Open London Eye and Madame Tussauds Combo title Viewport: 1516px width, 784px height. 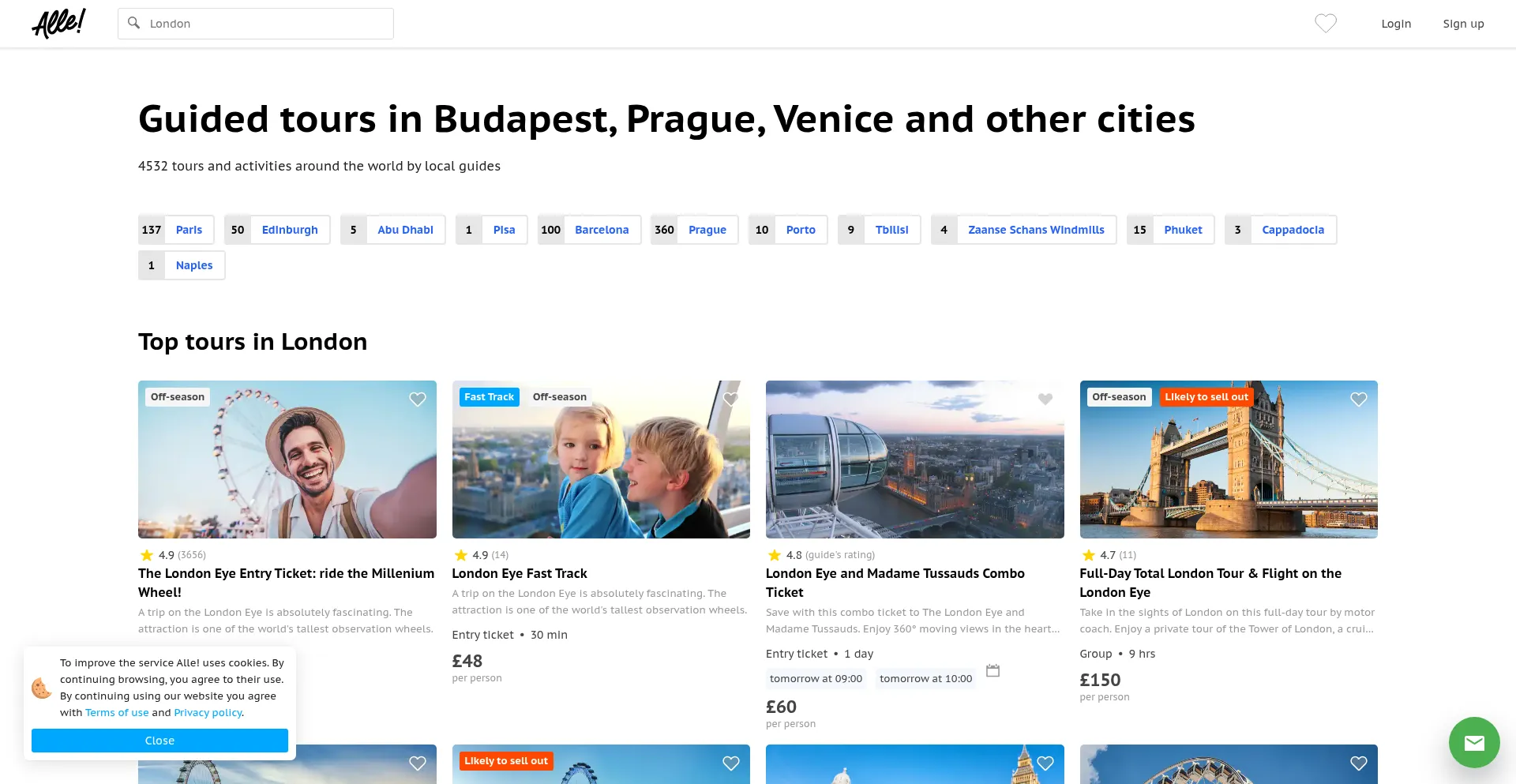[x=895, y=583]
